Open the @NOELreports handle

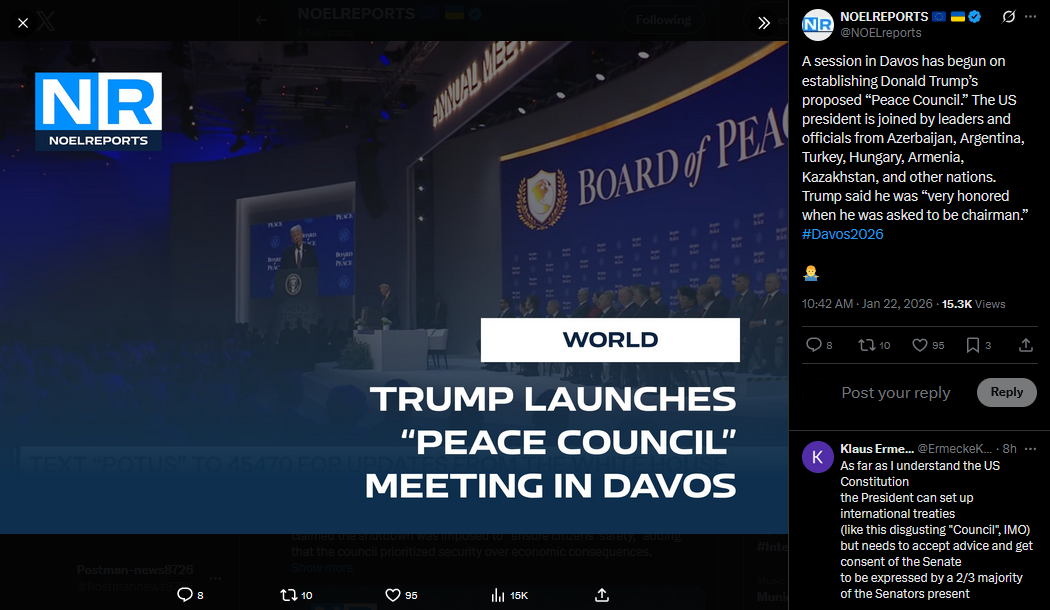(881, 33)
